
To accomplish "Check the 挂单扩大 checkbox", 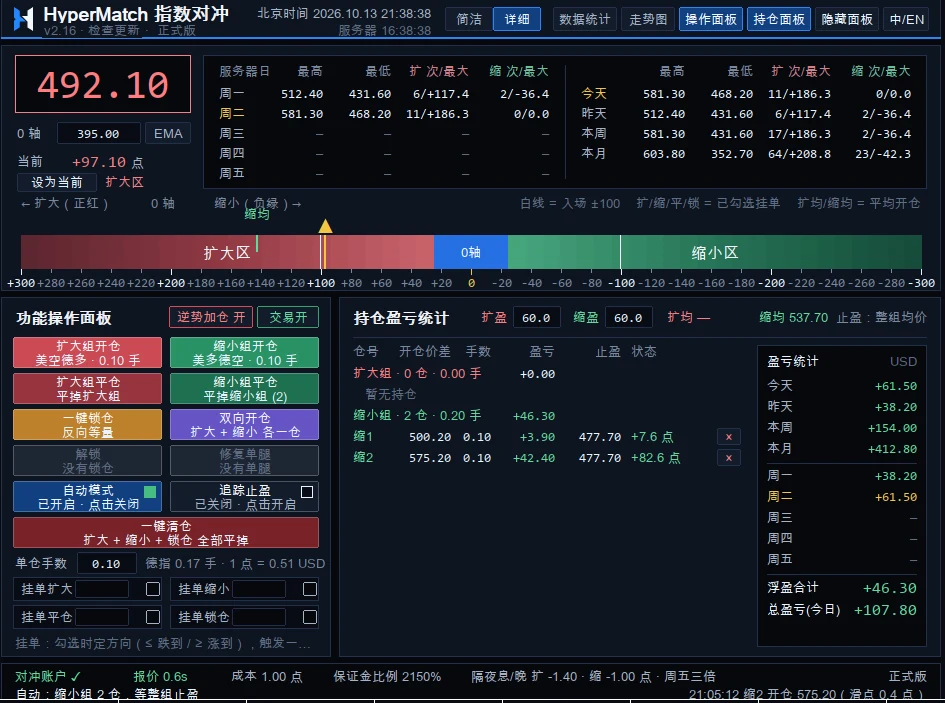I will [153, 589].
